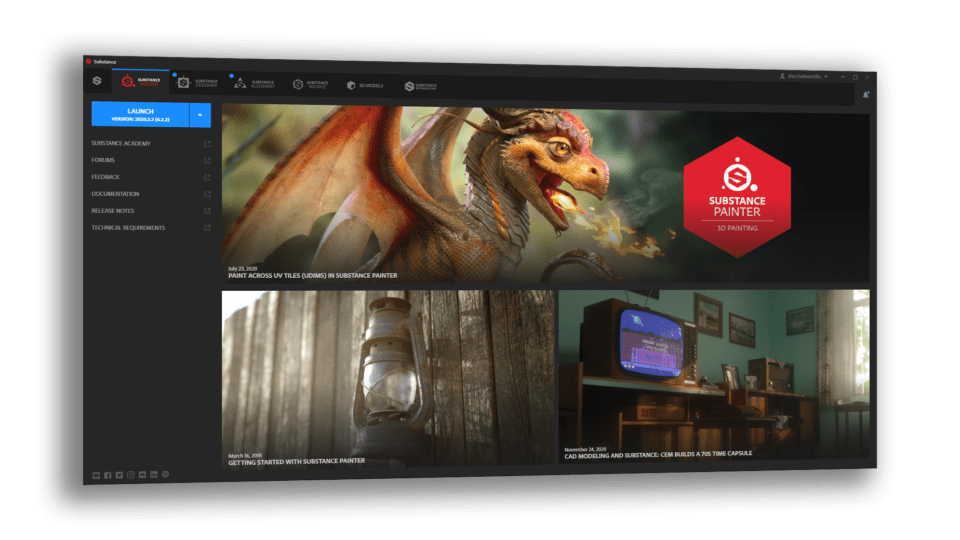Open the Getting Started lantern article thumbnail

point(388,378)
